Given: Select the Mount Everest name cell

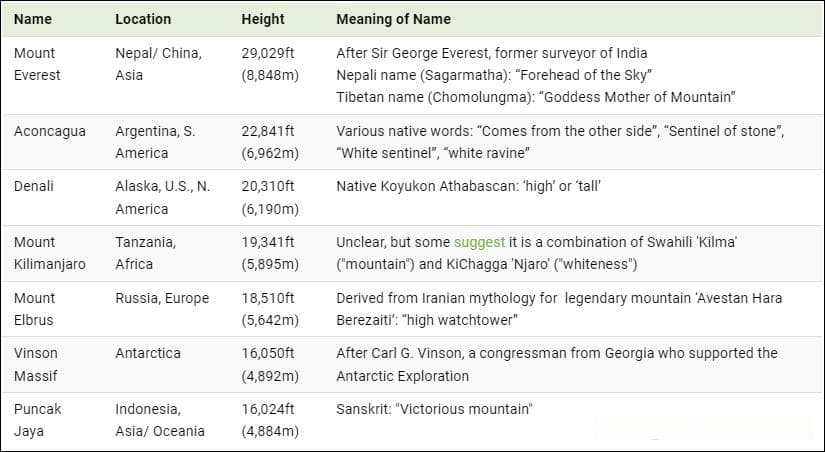Looking at the screenshot, I should (37, 64).
